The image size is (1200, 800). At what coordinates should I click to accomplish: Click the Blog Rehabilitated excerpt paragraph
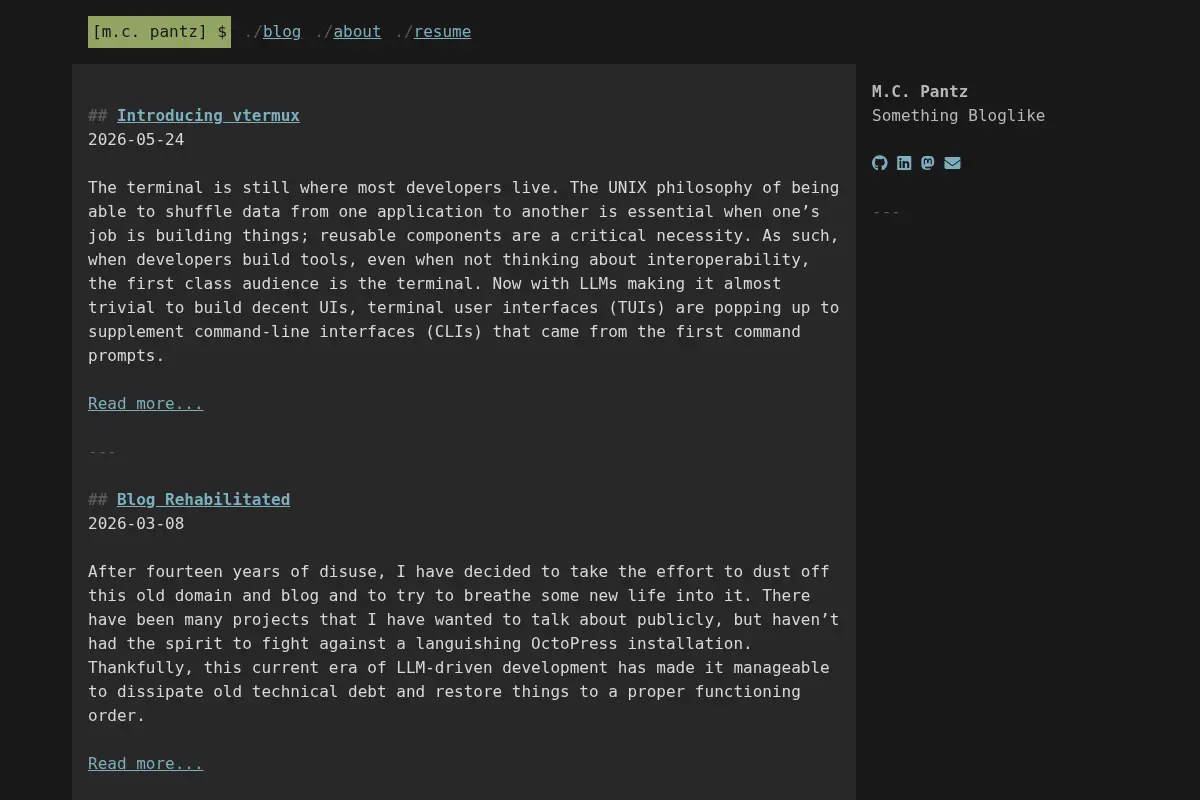[x=464, y=643]
